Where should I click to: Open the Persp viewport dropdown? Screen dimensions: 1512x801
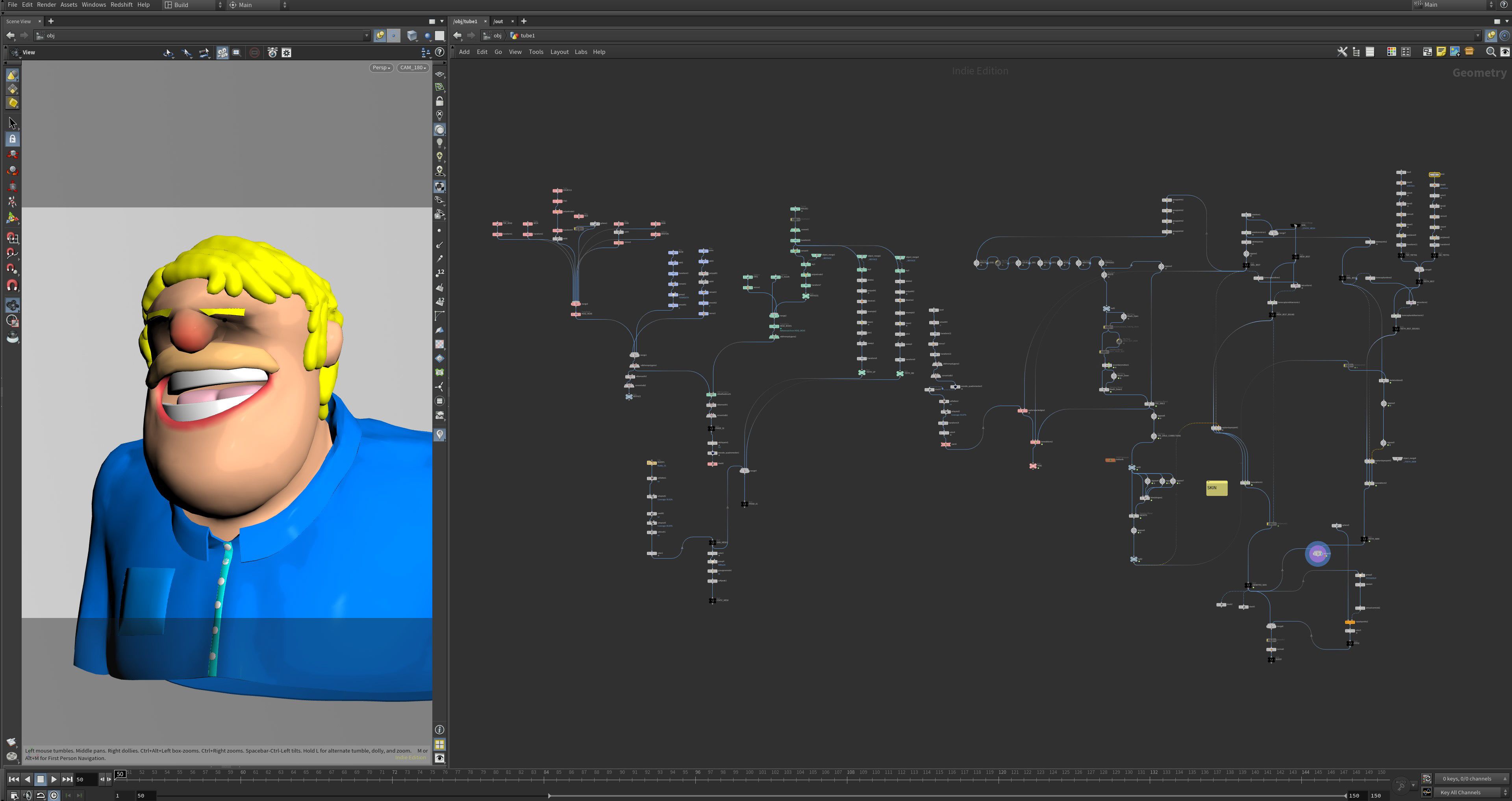click(381, 67)
